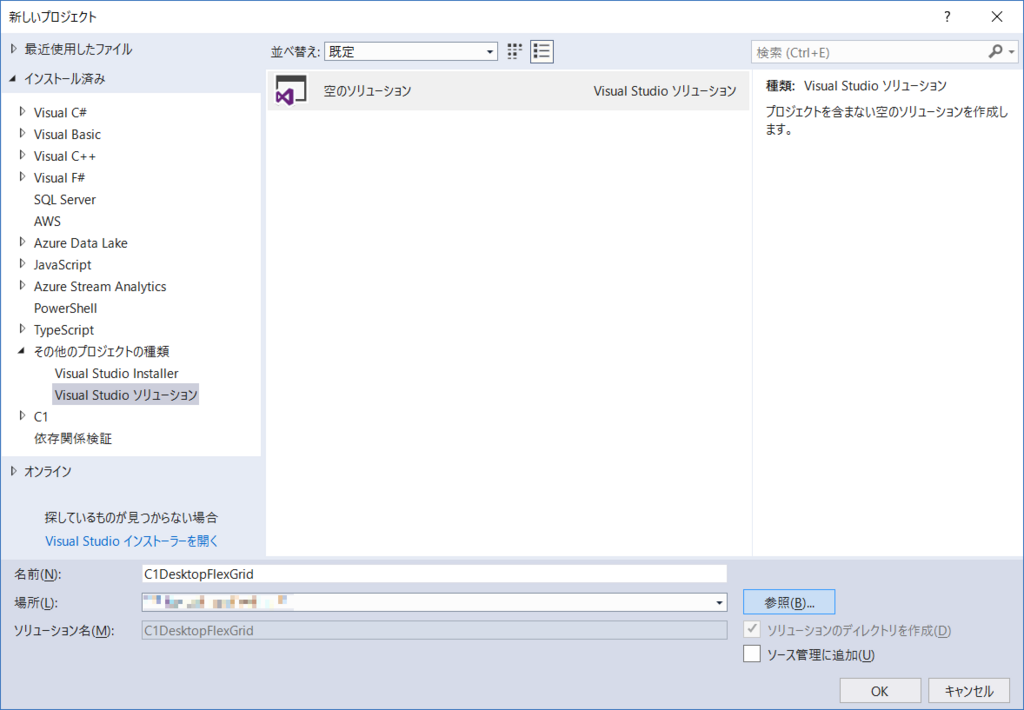Image resolution: width=1024 pixels, height=710 pixels.
Task: Switch to small icons view
Action: click(x=515, y=52)
